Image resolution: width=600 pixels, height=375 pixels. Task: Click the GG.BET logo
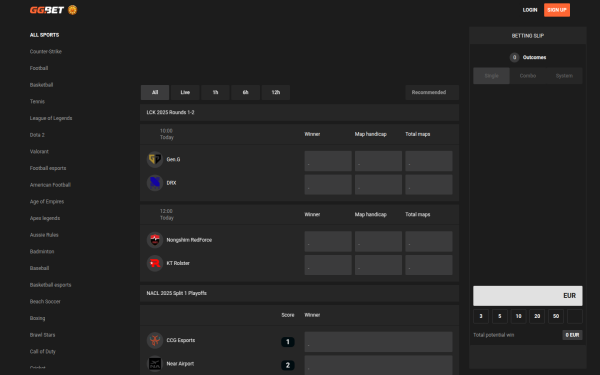pos(47,10)
